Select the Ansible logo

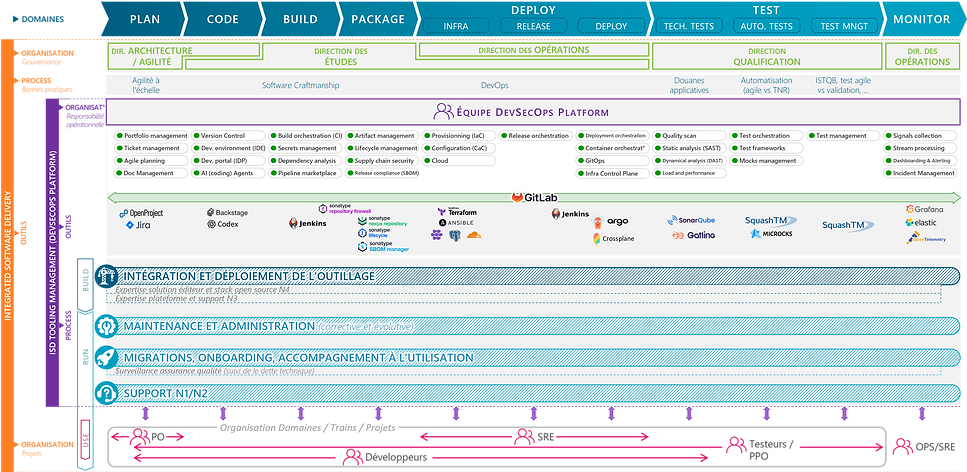click(x=456, y=222)
